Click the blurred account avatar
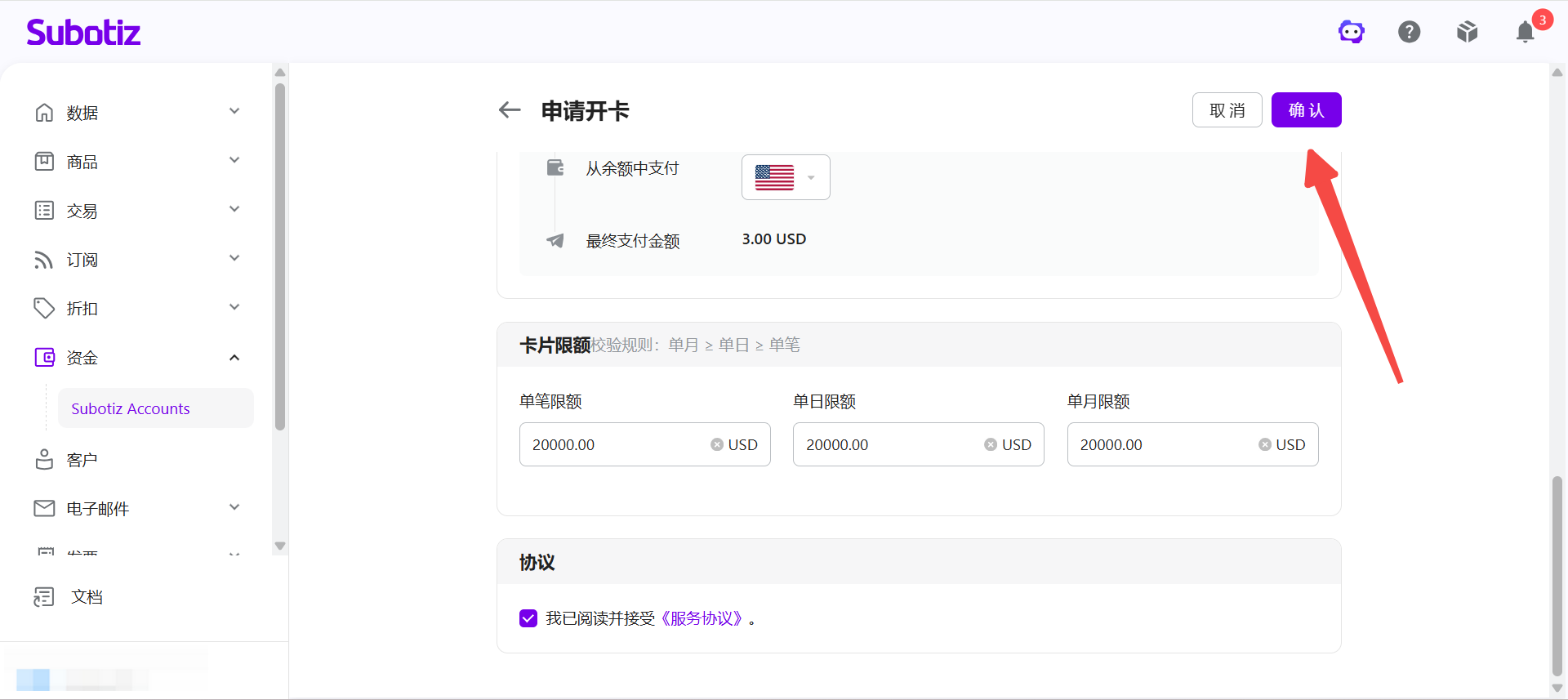 point(33,679)
